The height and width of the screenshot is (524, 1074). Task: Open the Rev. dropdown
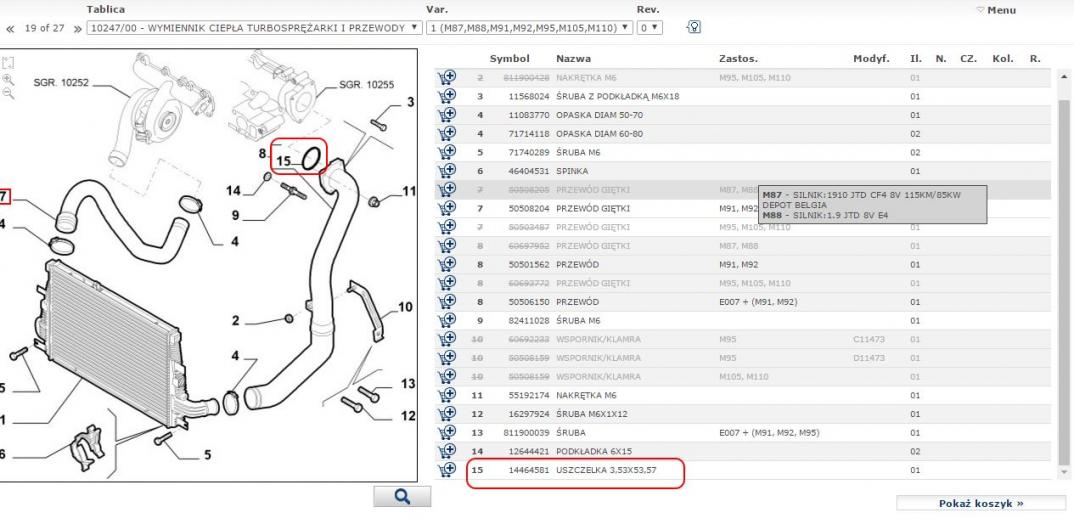click(x=649, y=28)
